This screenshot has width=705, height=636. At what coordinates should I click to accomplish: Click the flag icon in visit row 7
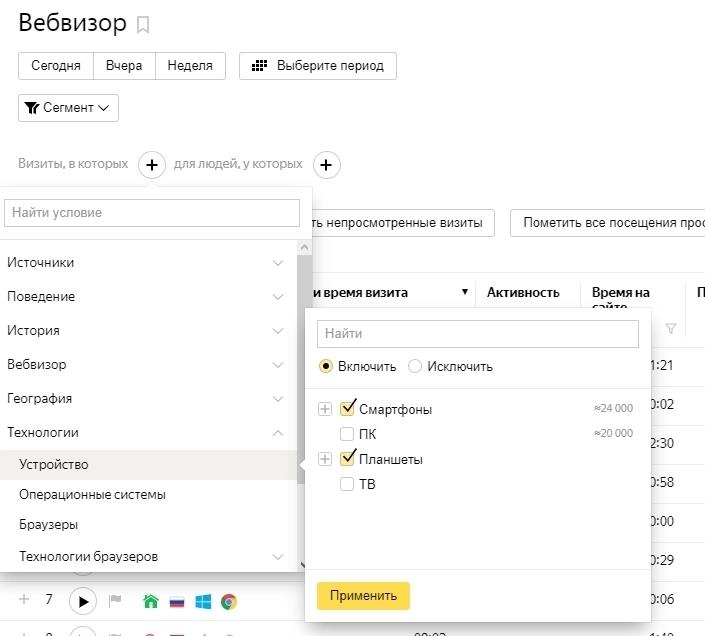pyautogui.click(x=115, y=601)
